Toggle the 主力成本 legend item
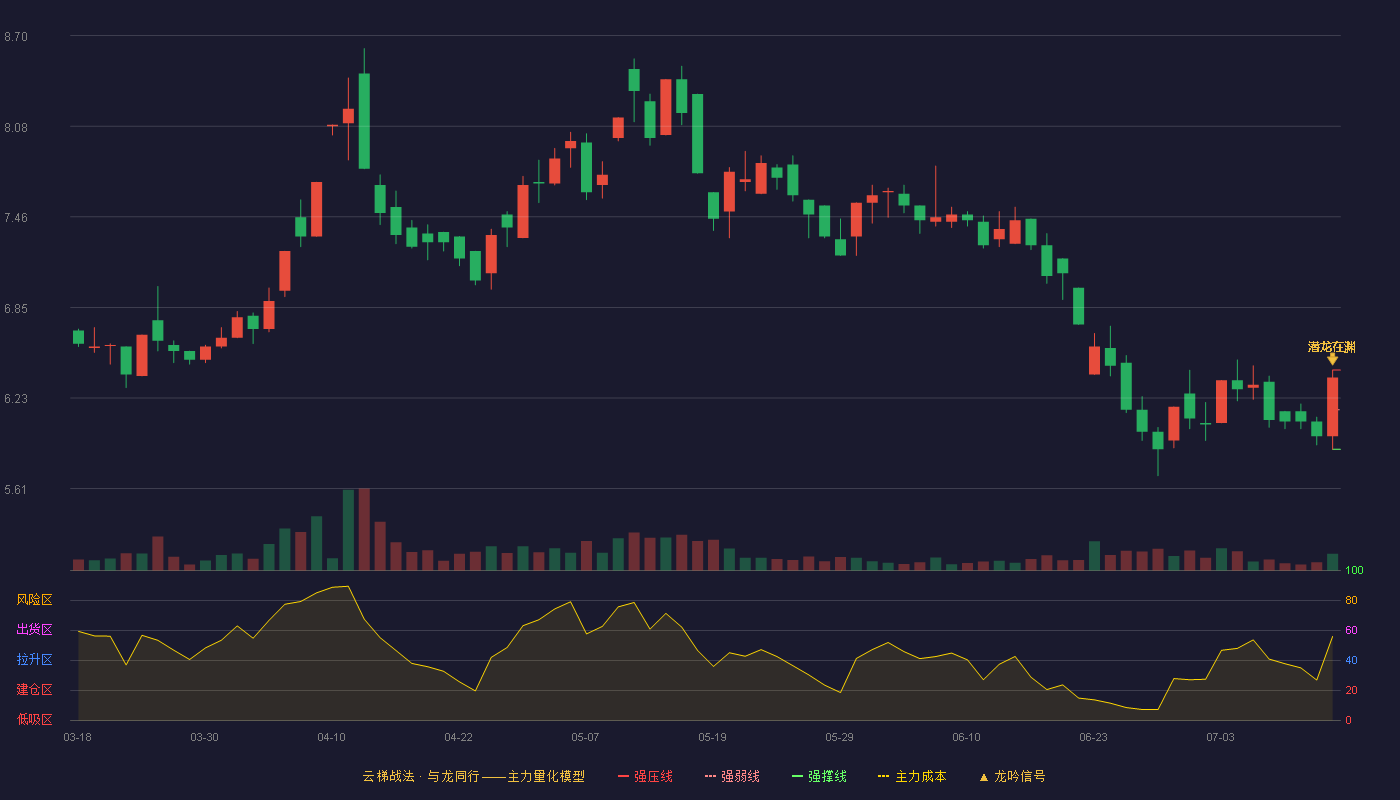Viewport: 1400px width, 800px height. [x=912, y=776]
